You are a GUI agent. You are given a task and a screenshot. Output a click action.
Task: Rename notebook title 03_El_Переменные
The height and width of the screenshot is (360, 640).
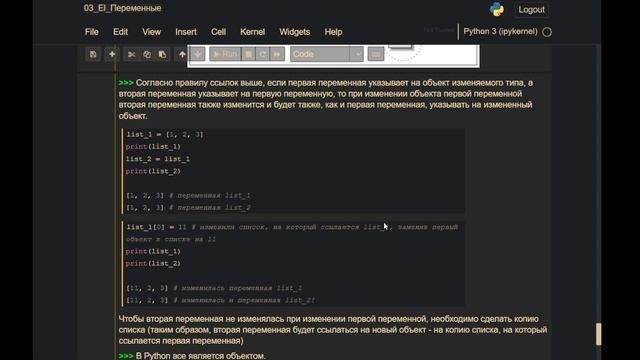tap(122, 8)
